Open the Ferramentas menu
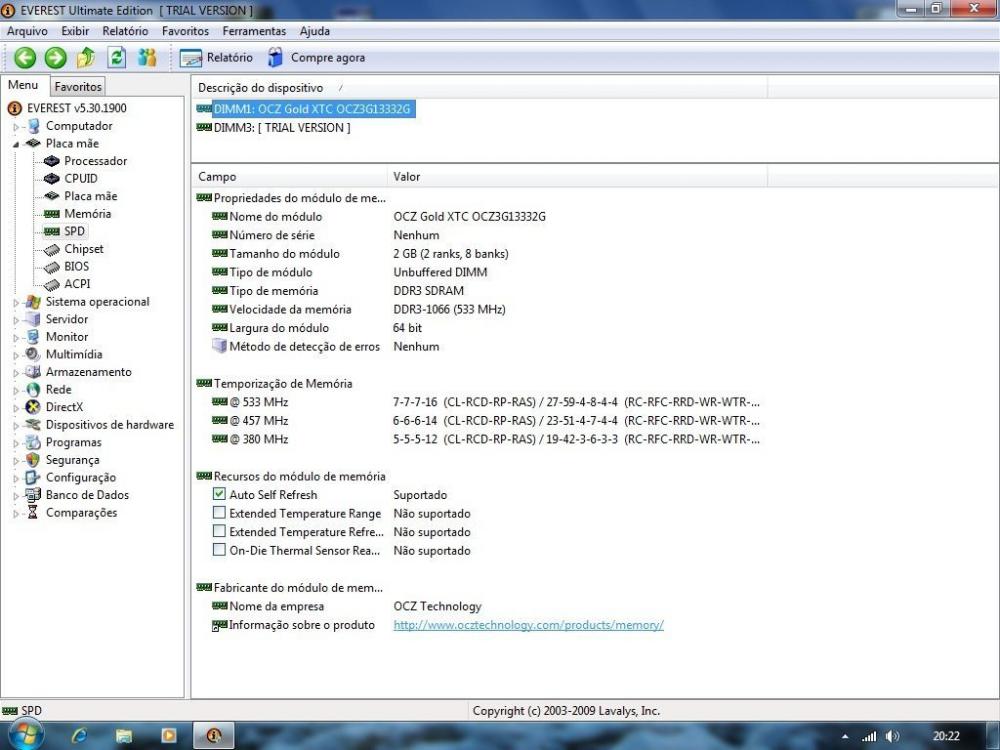This screenshot has height=750, width=1000. pos(254,31)
